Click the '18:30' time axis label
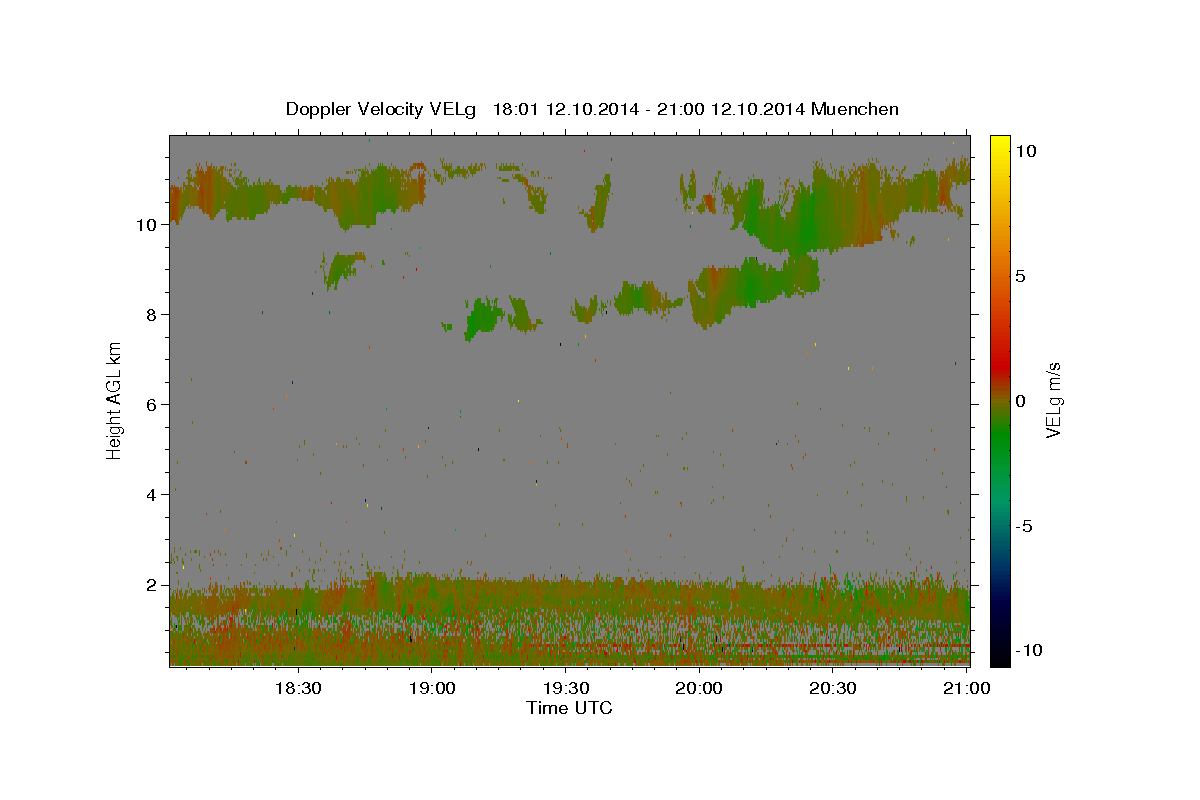This screenshot has height=800, width=1200. [x=297, y=689]
